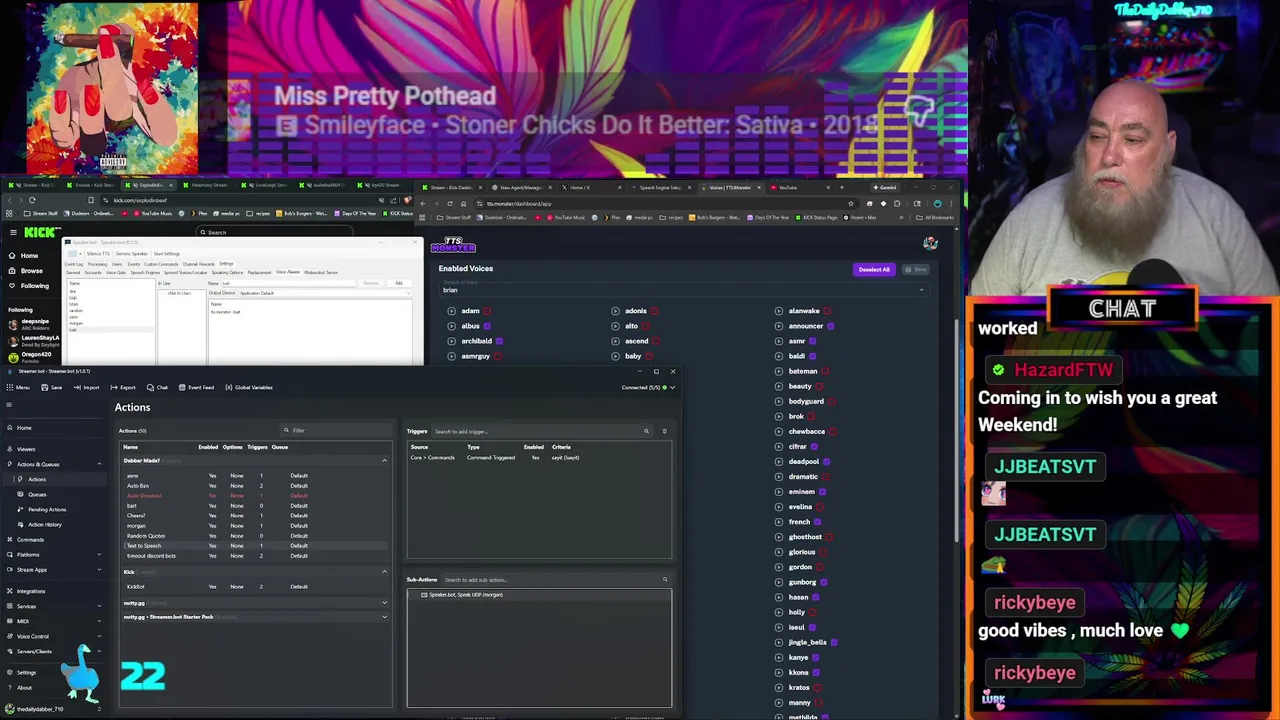Toggle the eminem voice checkbox
The height and width of the screenshot is (720, 1280).
[x=823, y=492]
